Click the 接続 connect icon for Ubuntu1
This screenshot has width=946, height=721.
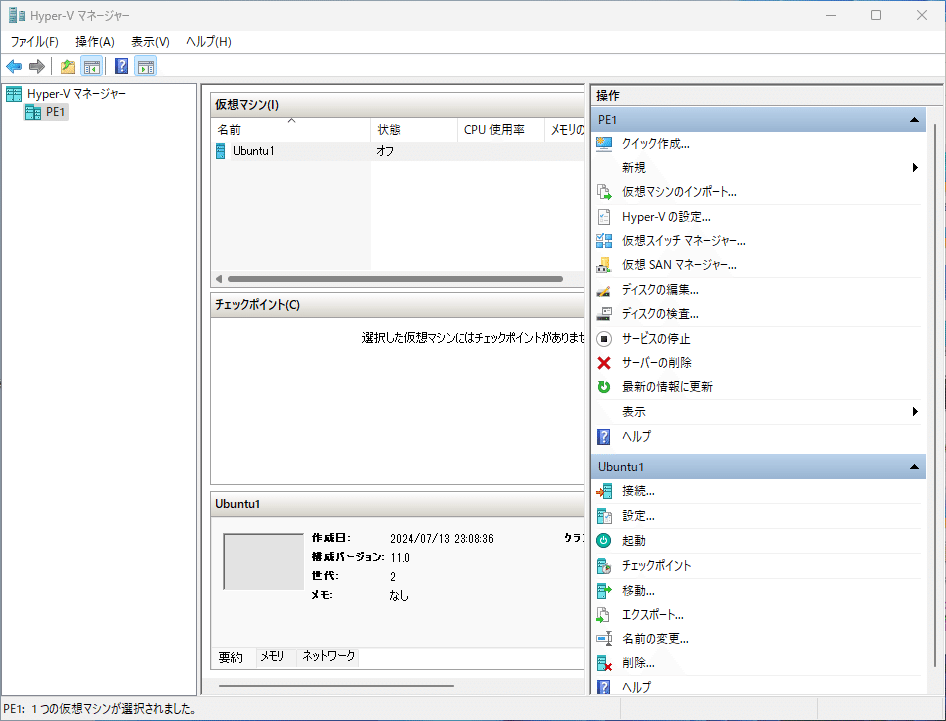[x=604, y=491]
